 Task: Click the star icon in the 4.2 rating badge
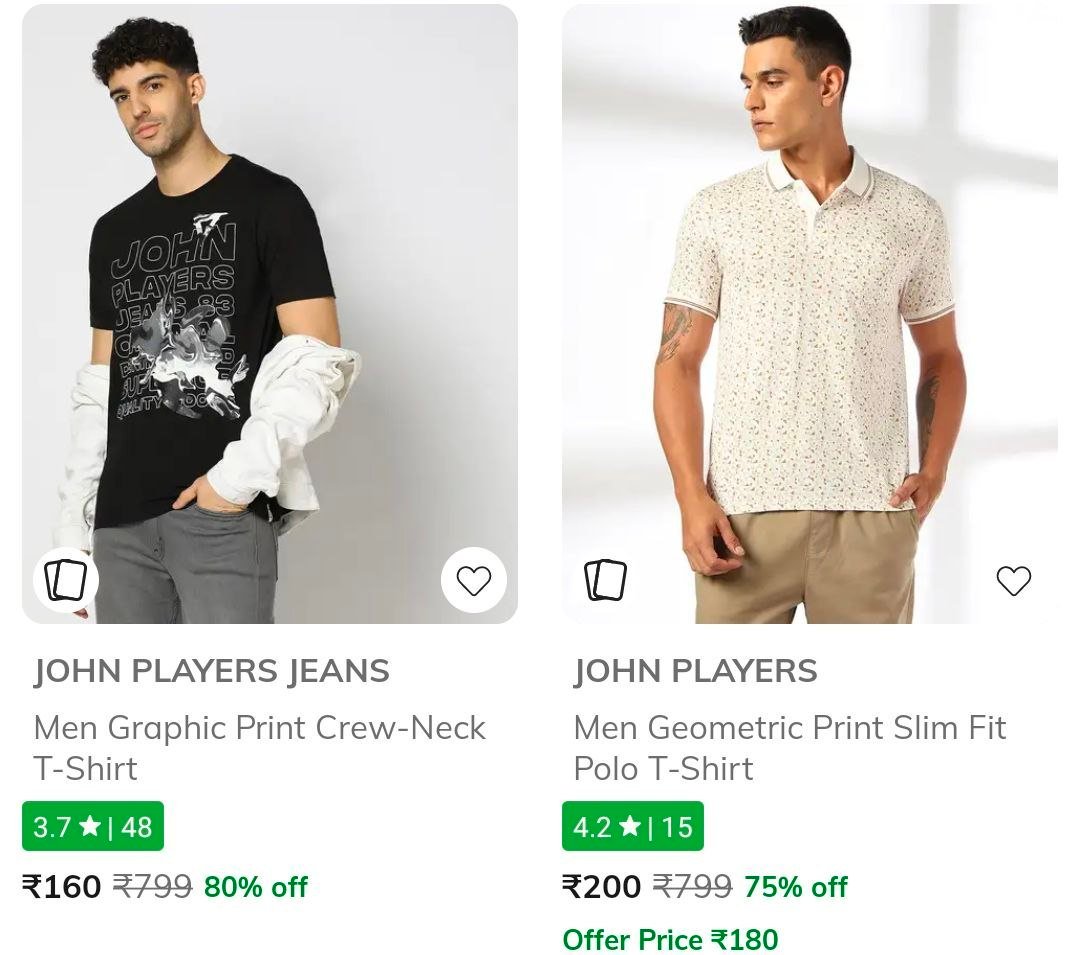click(630, 826)
